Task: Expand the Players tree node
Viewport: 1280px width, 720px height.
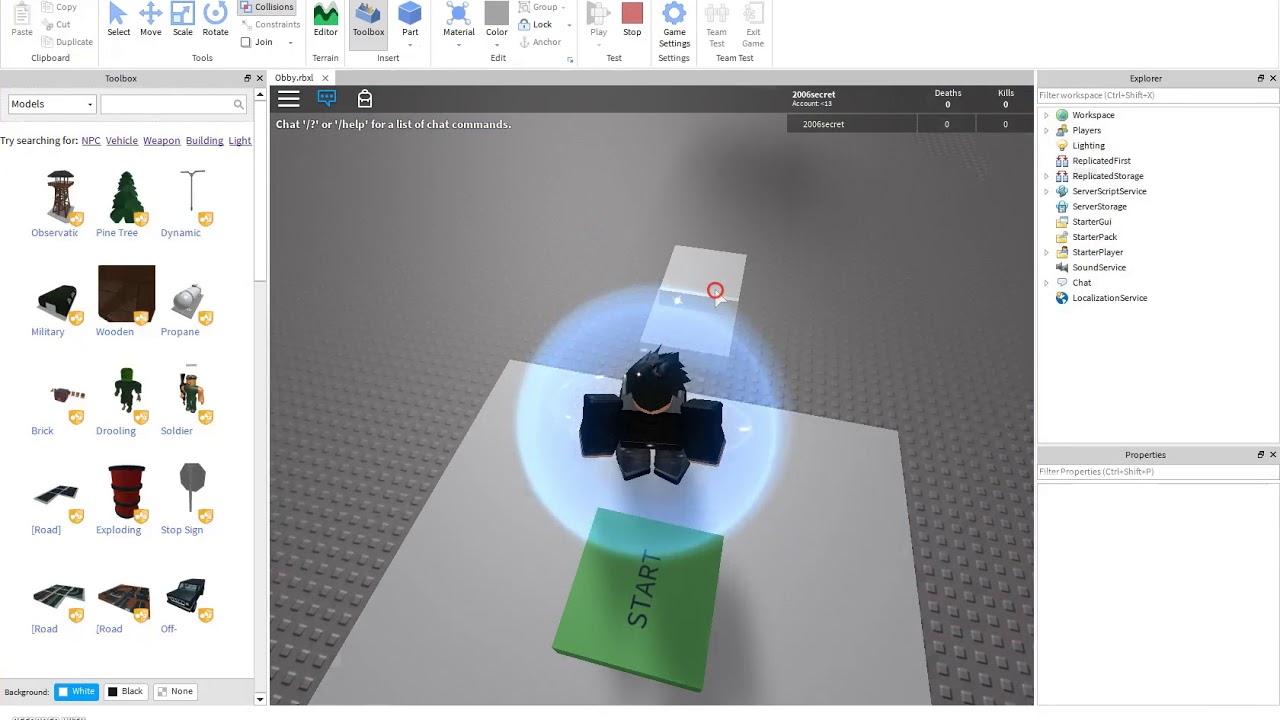Action: click(1046, 130)
